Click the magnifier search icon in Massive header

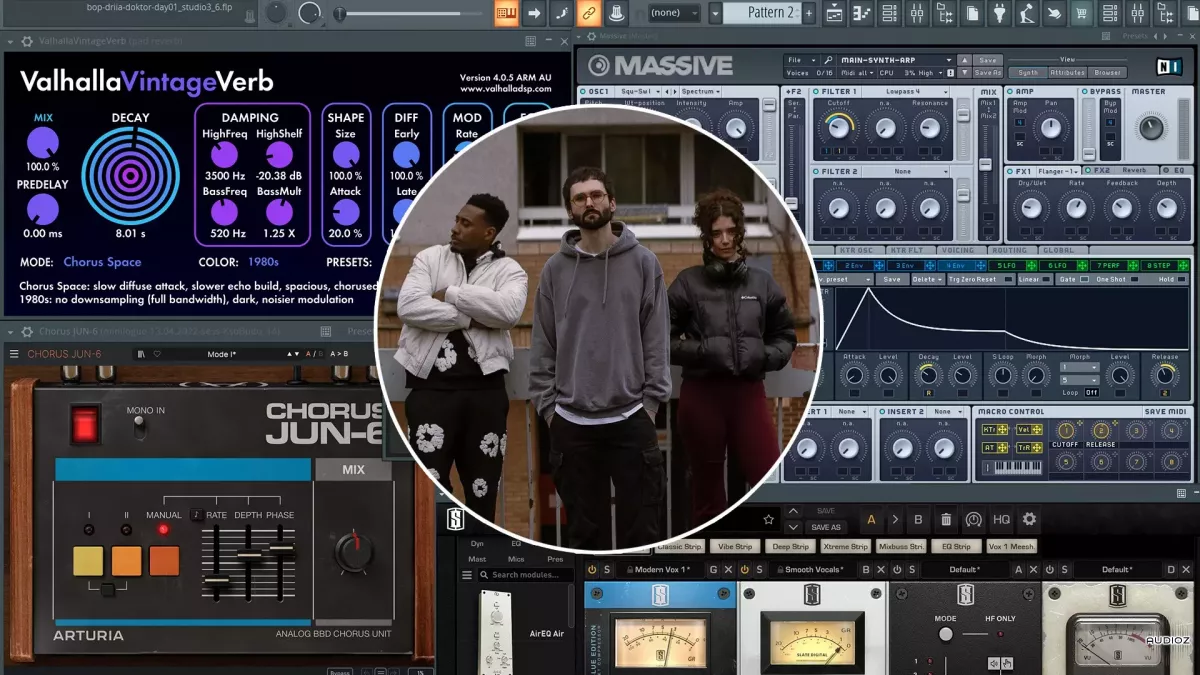tap(828, 60)
